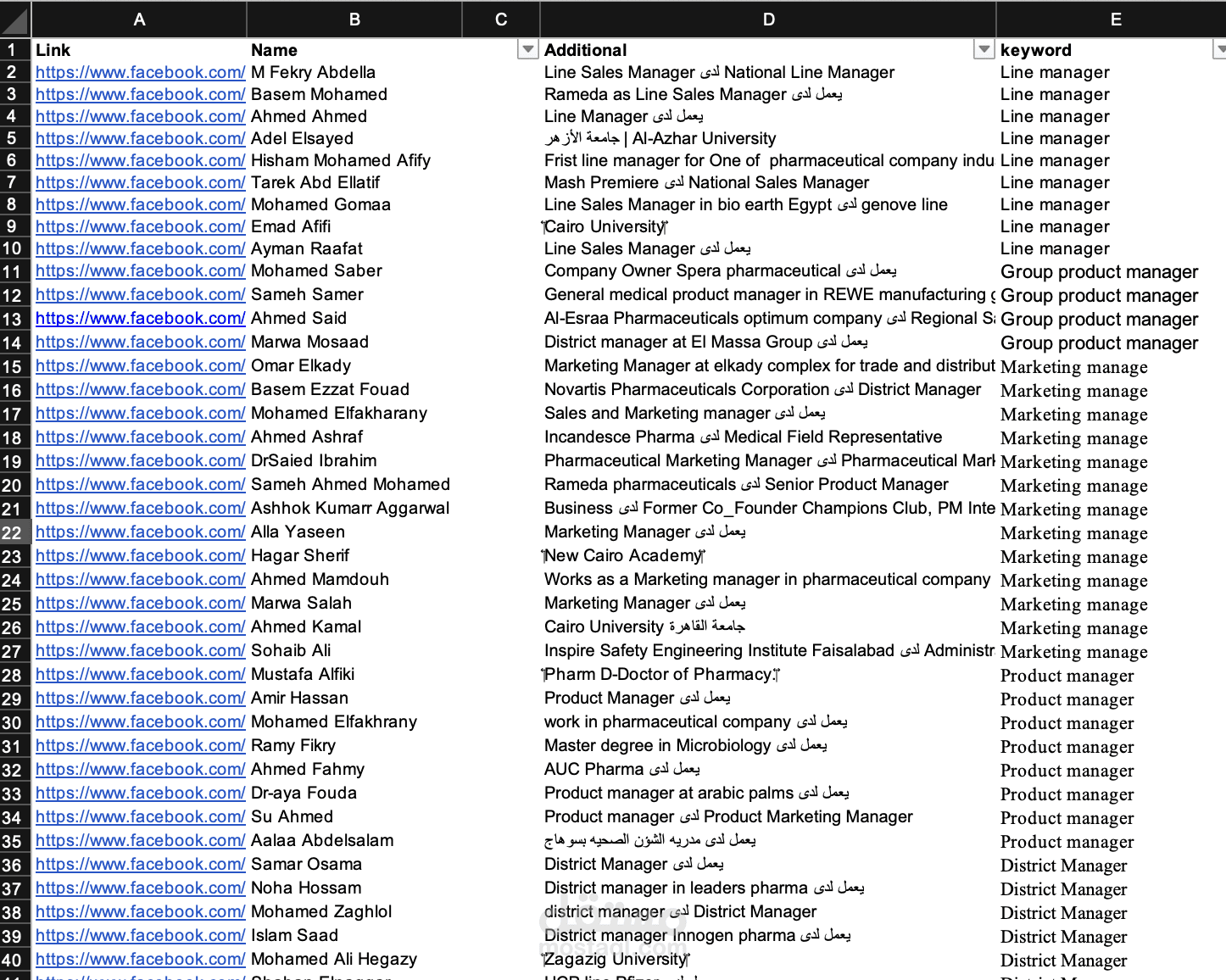Click the name cell 'Mohamed Saber'
The width and height of the screenshot is (1226, 980).
click(x=354, y=271)
